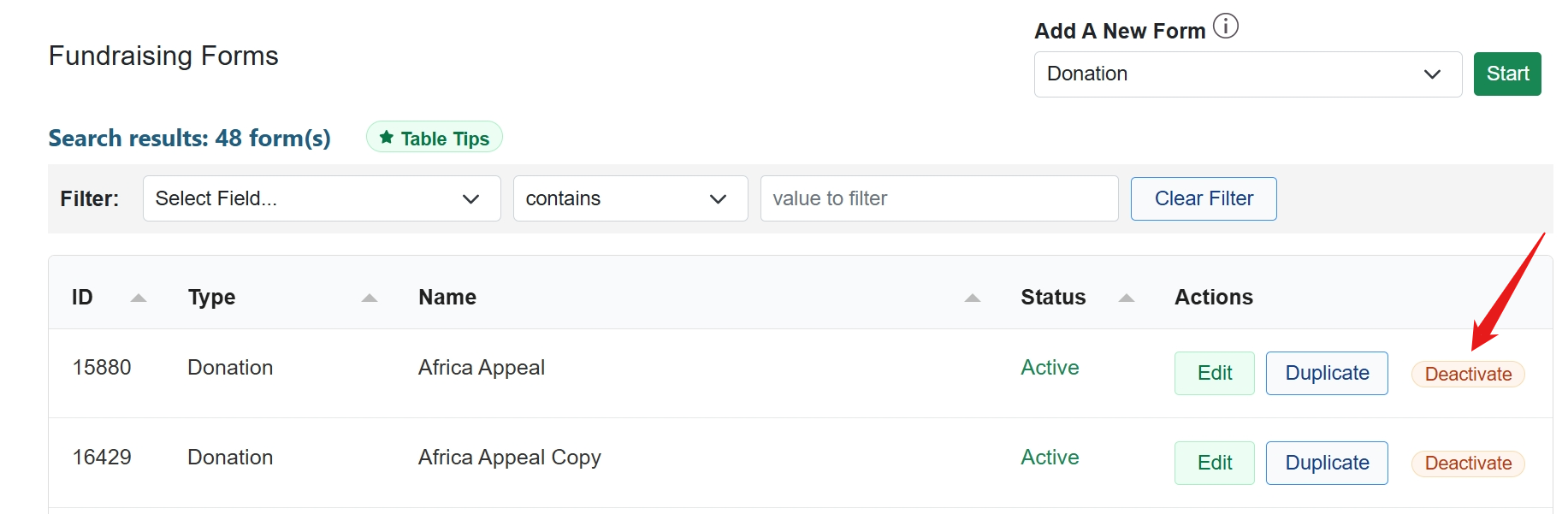Focus the value to filter input

tap(938, 198)
